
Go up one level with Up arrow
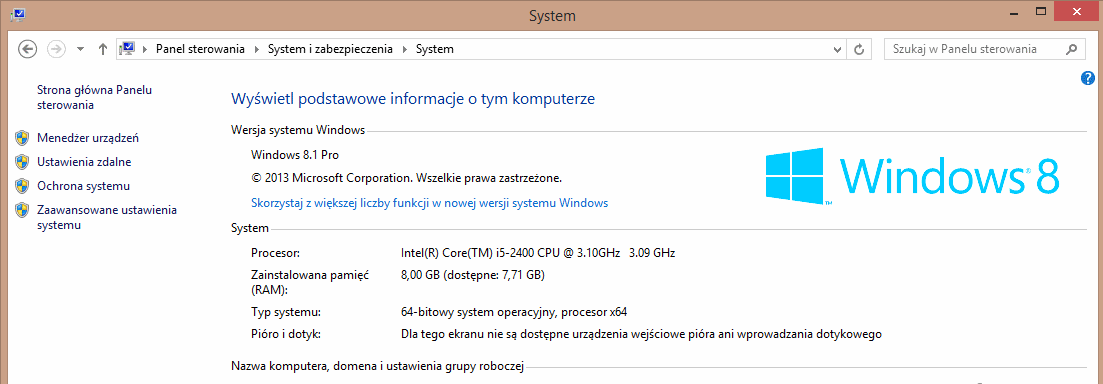[x=103, y=49]
